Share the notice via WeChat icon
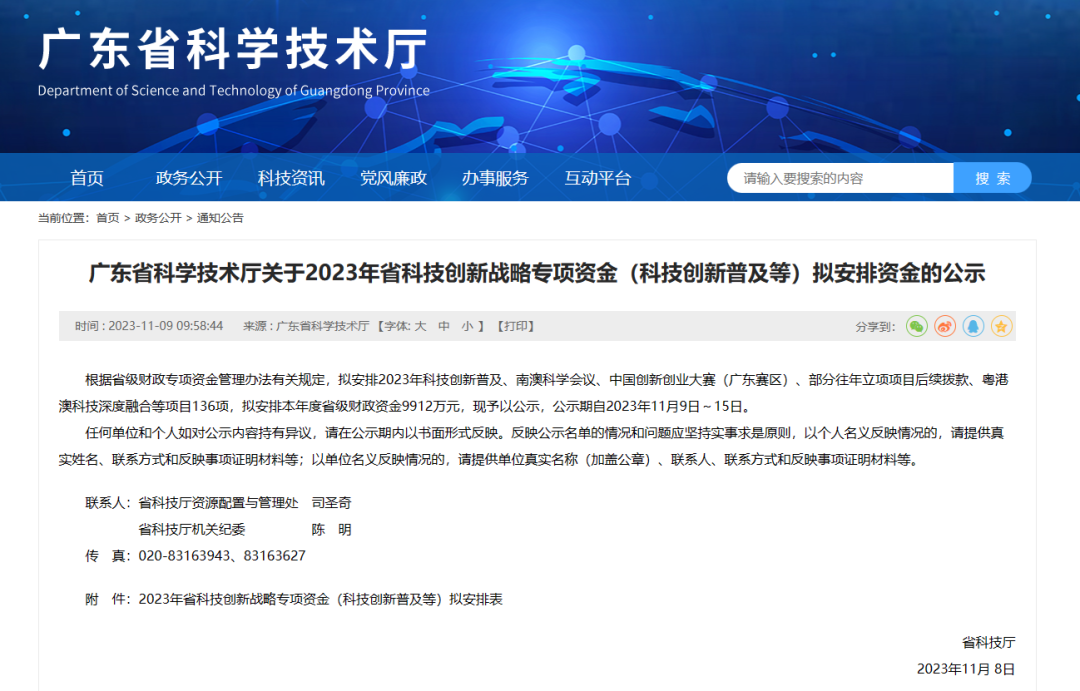 [x=917, y=326]
